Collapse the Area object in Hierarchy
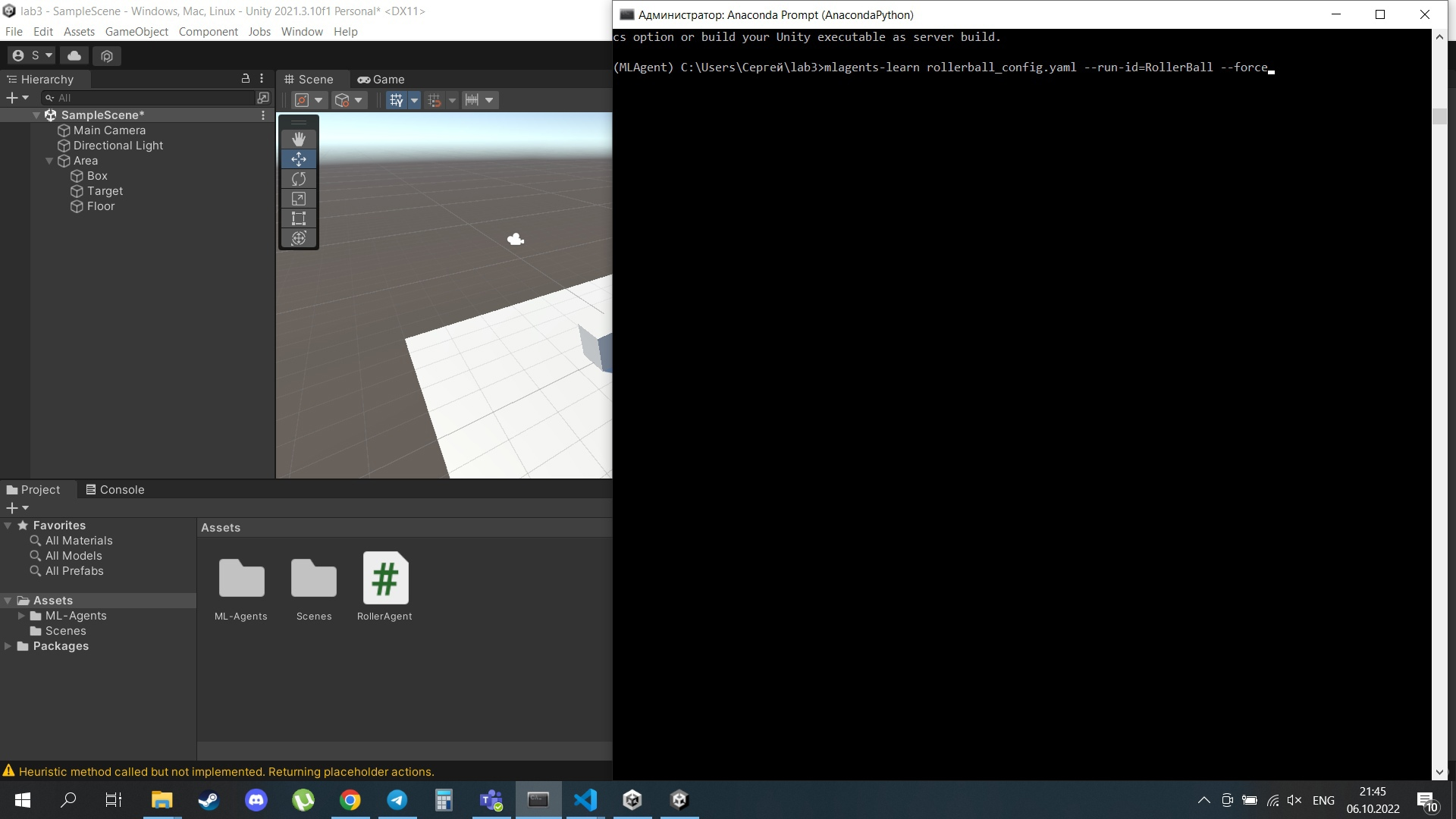This screenshot has width=1456, height=819. pos(49,161)
